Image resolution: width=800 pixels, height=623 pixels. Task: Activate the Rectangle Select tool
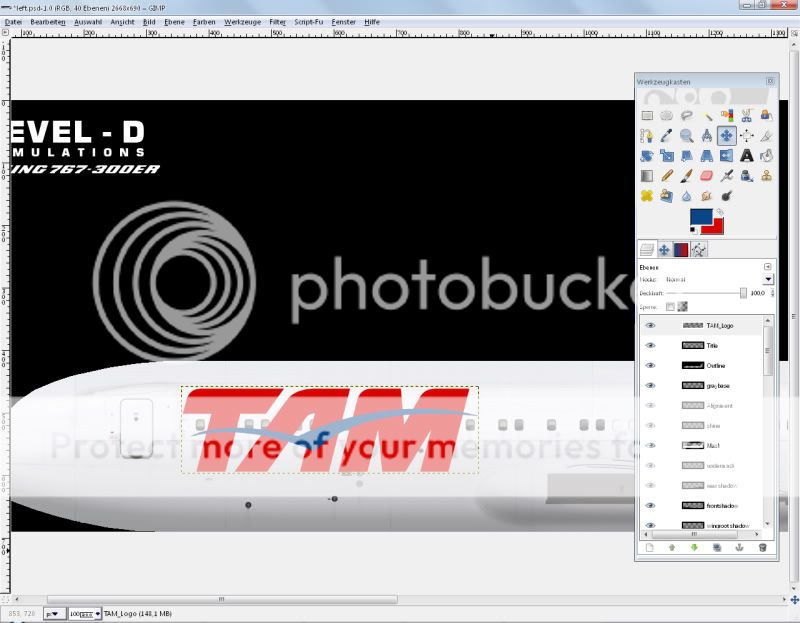(646, 116)
